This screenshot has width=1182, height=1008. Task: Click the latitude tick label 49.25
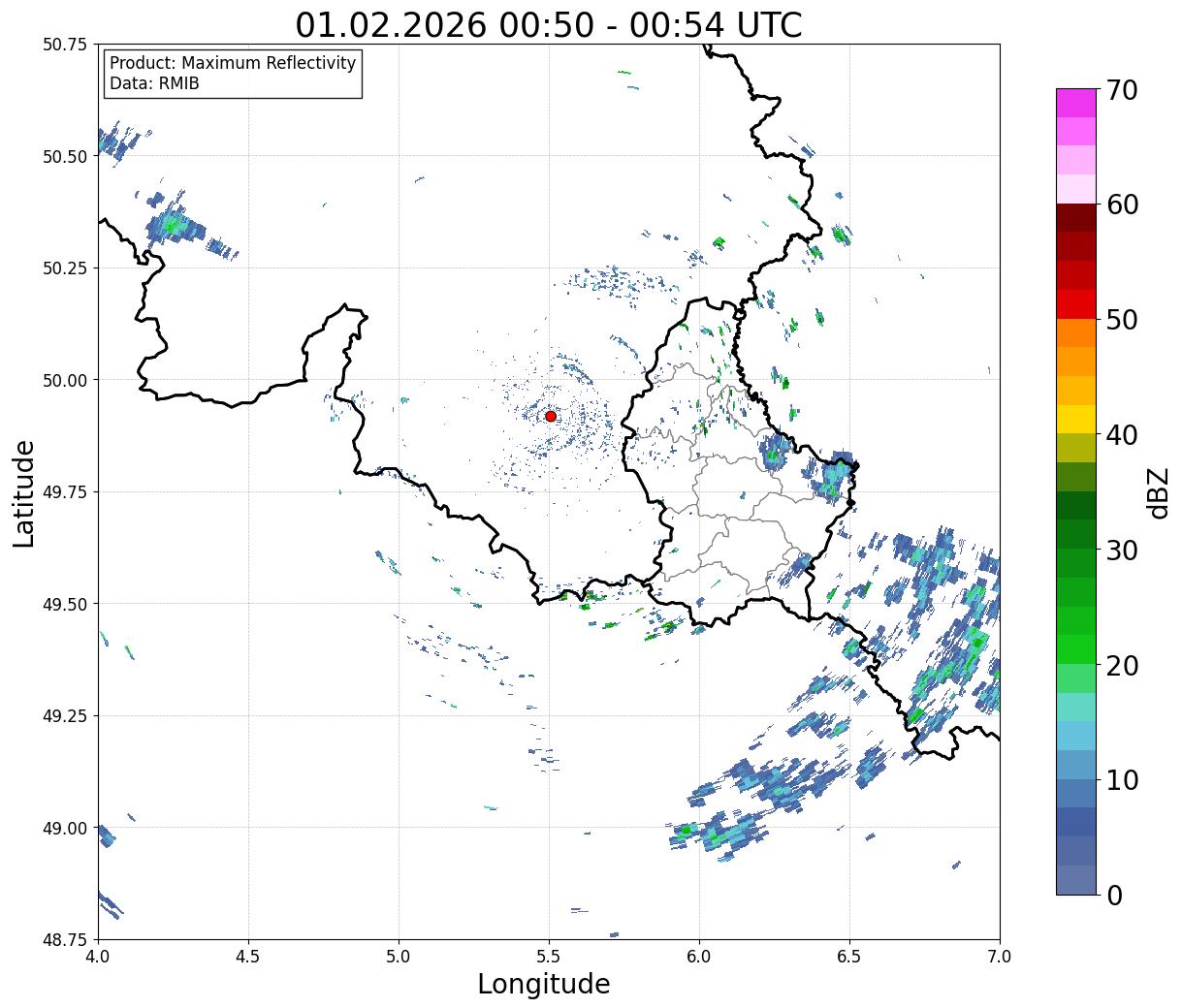coord(66,716)
